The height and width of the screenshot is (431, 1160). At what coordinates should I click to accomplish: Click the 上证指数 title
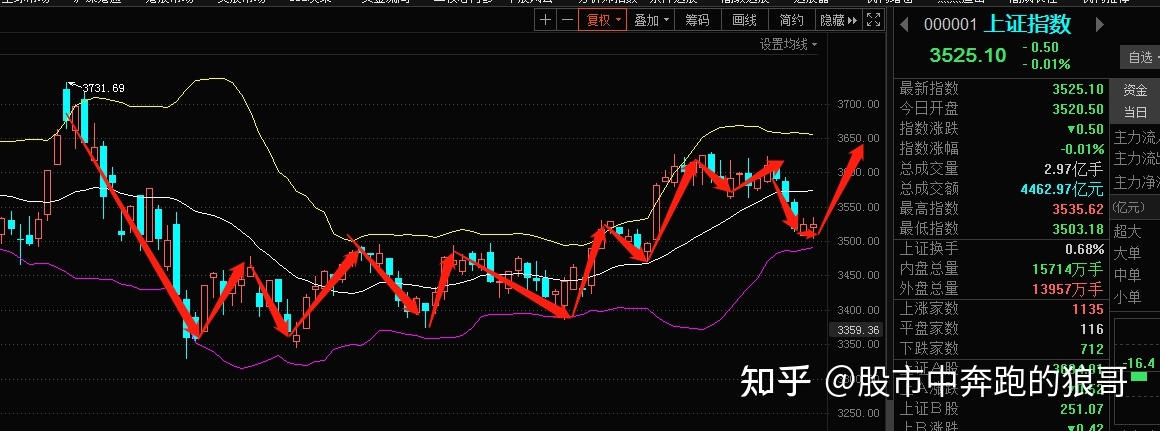pyautogui.click(x=1027, y=24)
